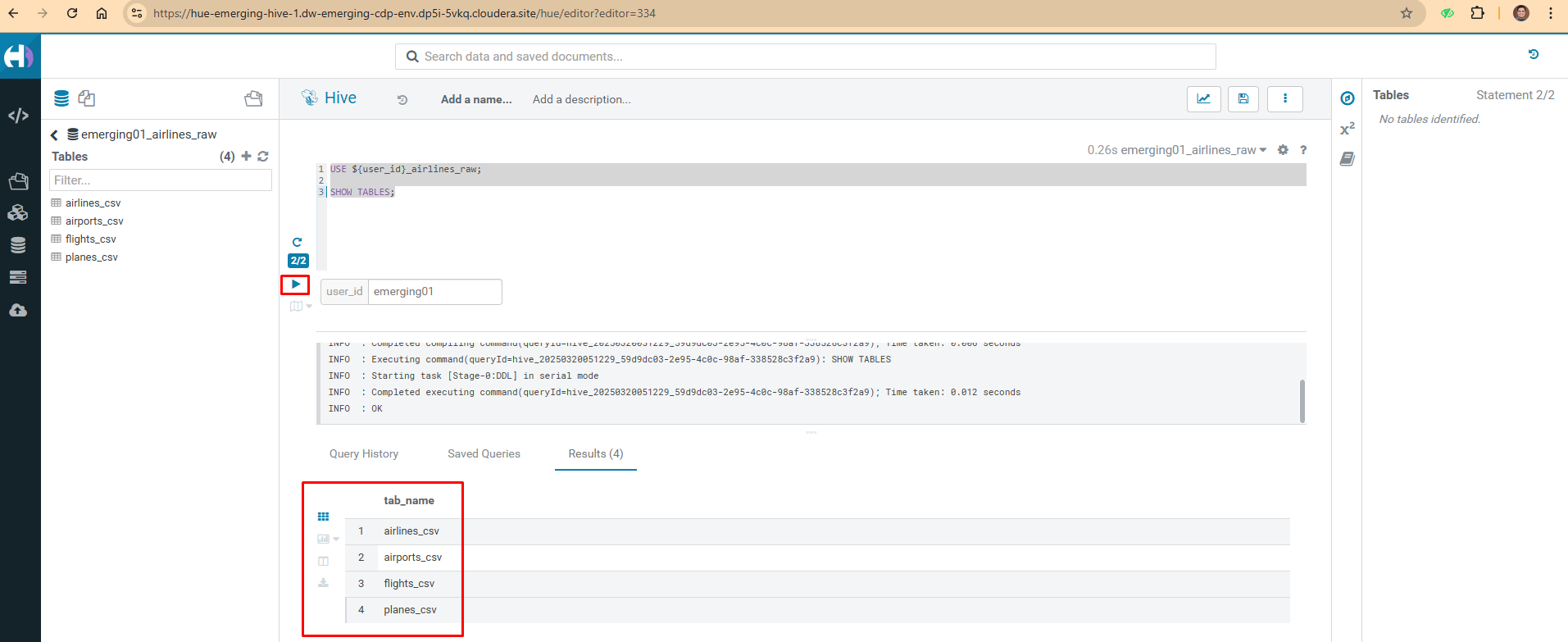Screen dimensions: 1568x642
Task: Open the results column list icon
Action: point(323,561)
